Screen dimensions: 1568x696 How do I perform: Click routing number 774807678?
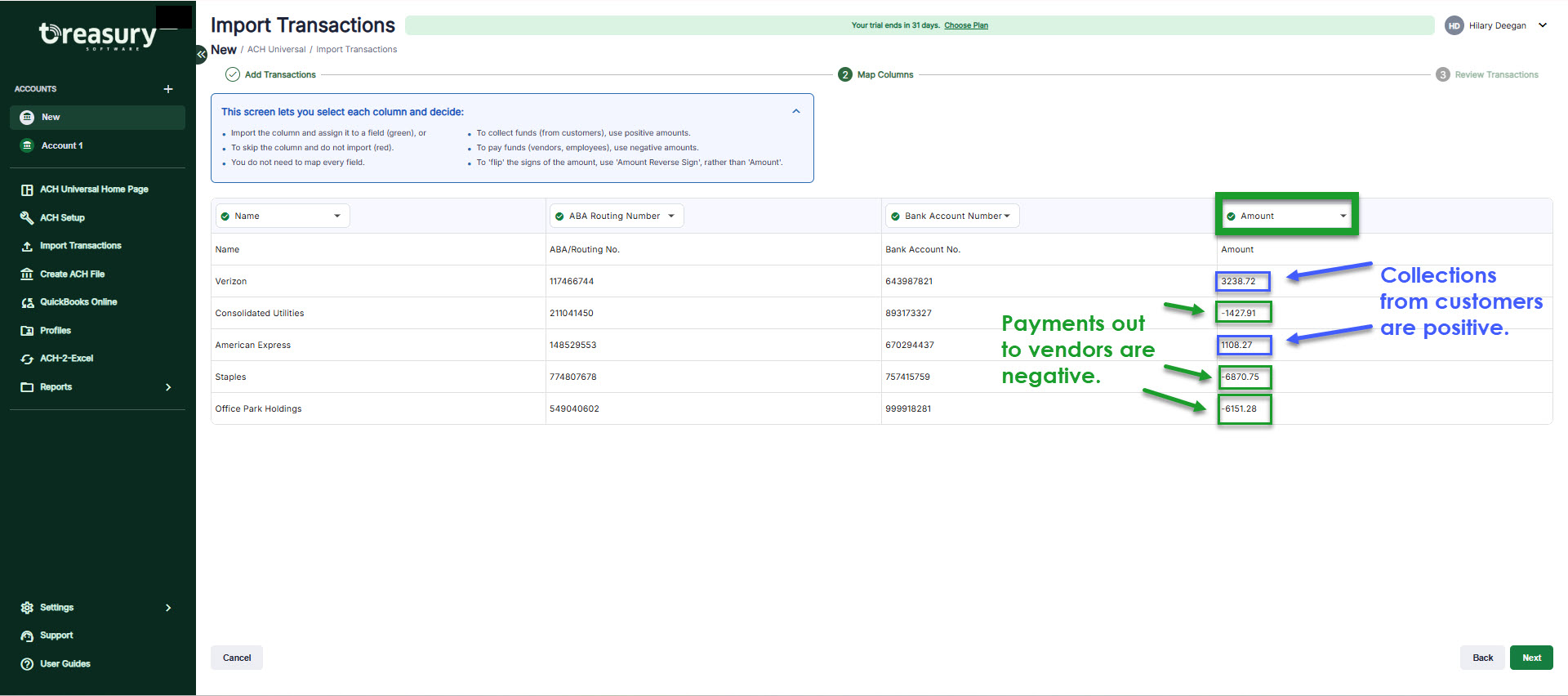[x=572, y=377]
